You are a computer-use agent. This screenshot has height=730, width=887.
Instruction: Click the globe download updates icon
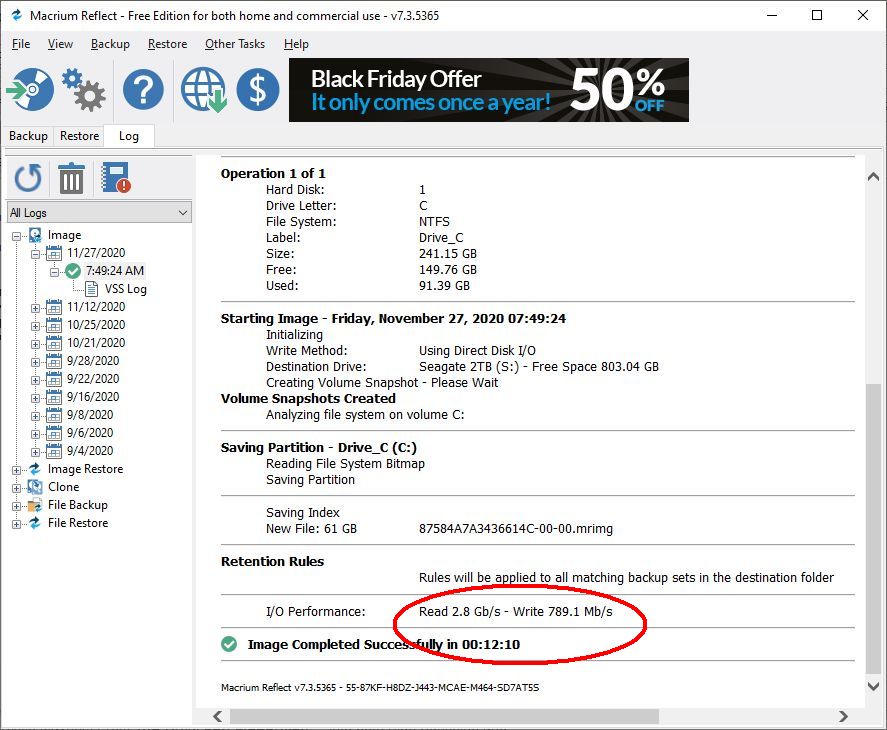[x=203, y=90]
